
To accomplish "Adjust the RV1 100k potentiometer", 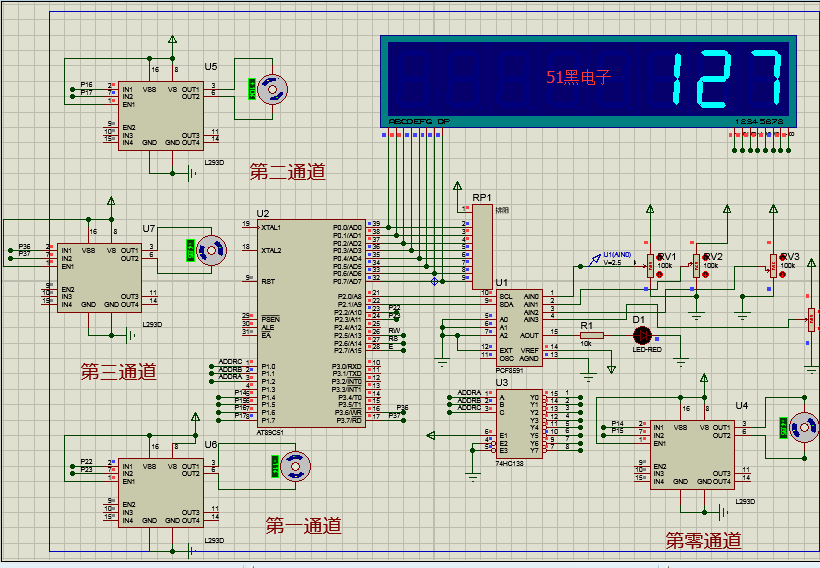I will pos(651,266).
